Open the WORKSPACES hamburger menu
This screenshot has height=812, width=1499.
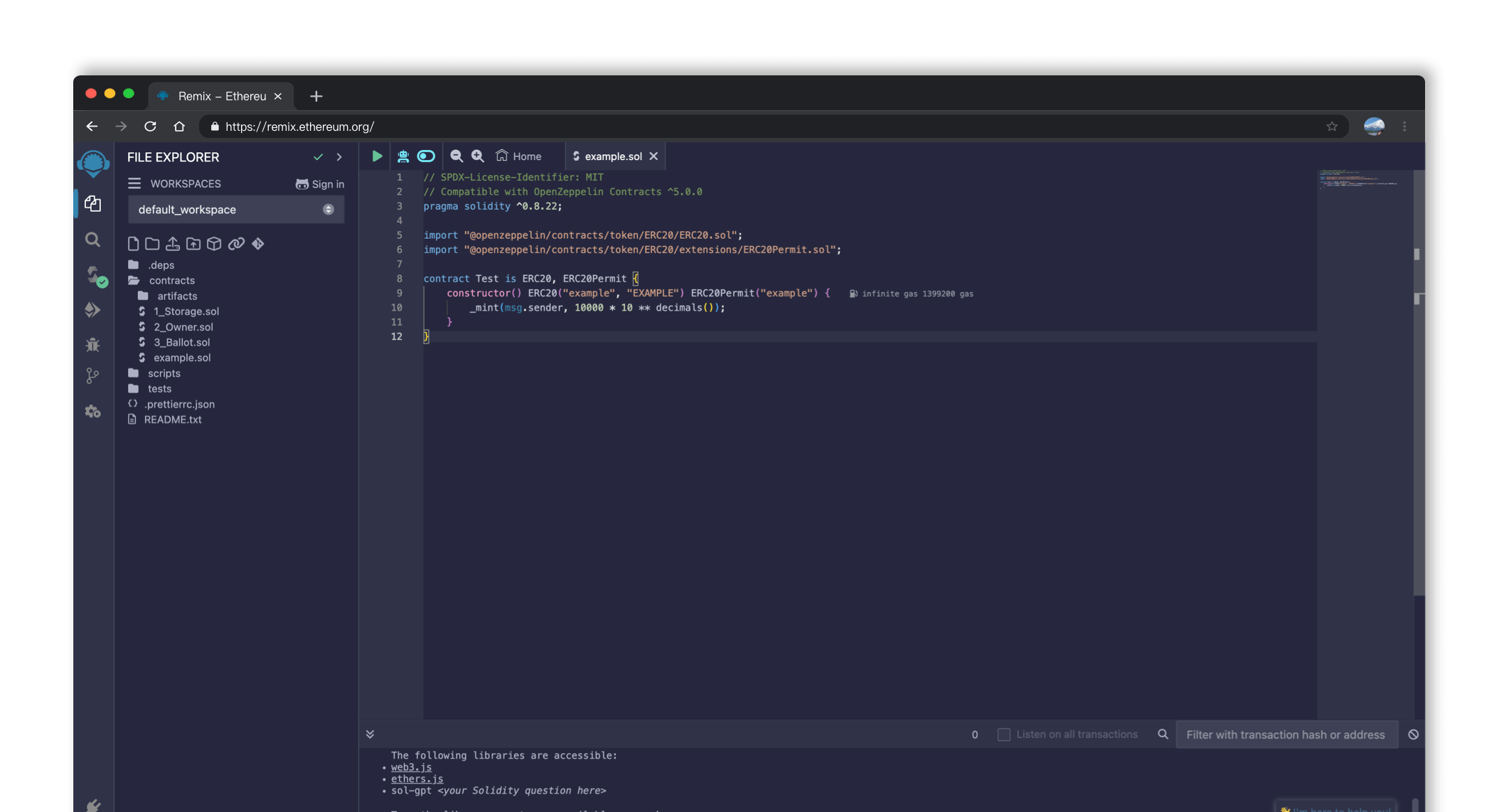[x=134, y=183]
